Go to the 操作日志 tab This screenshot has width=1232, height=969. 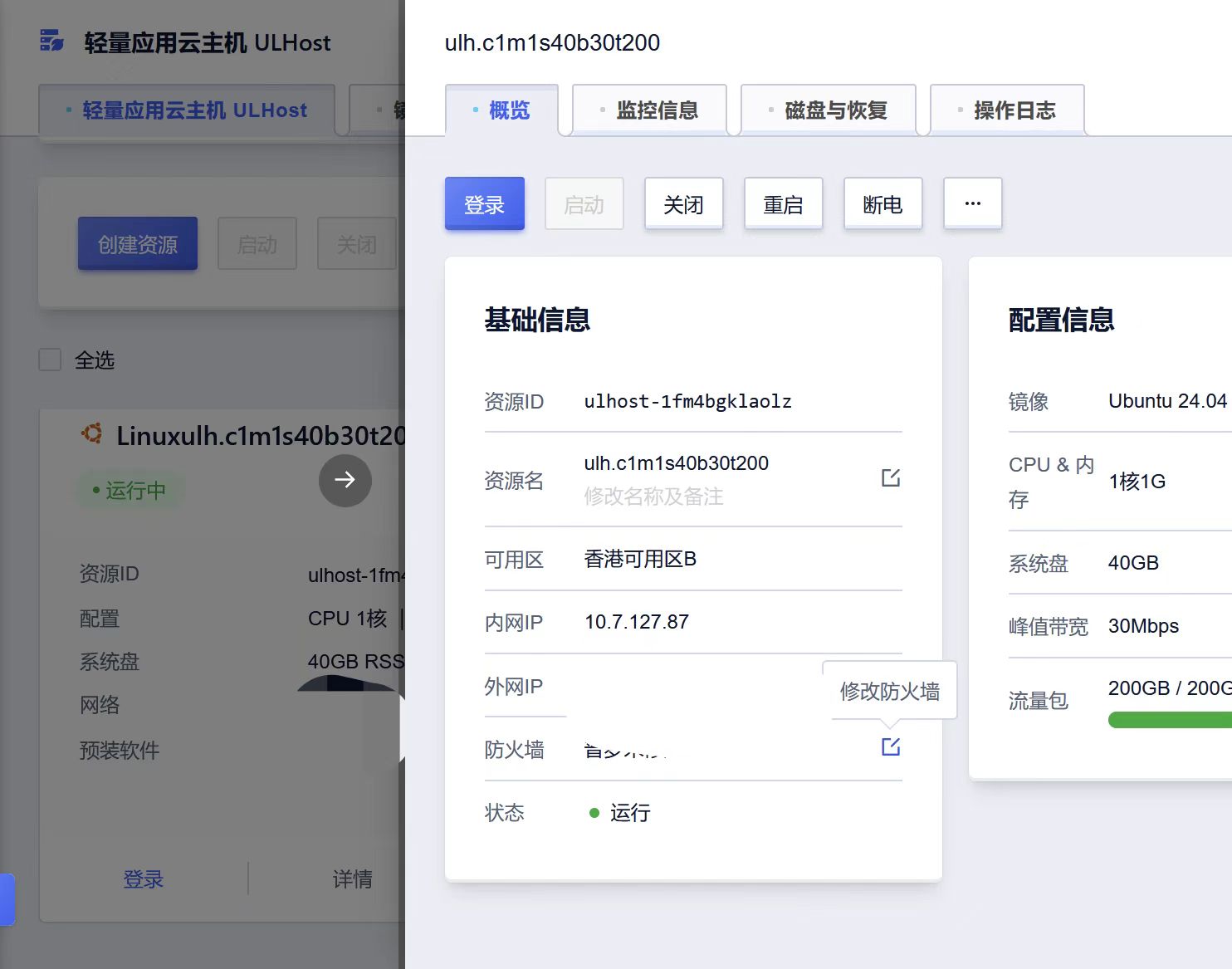coord(1007,110)
